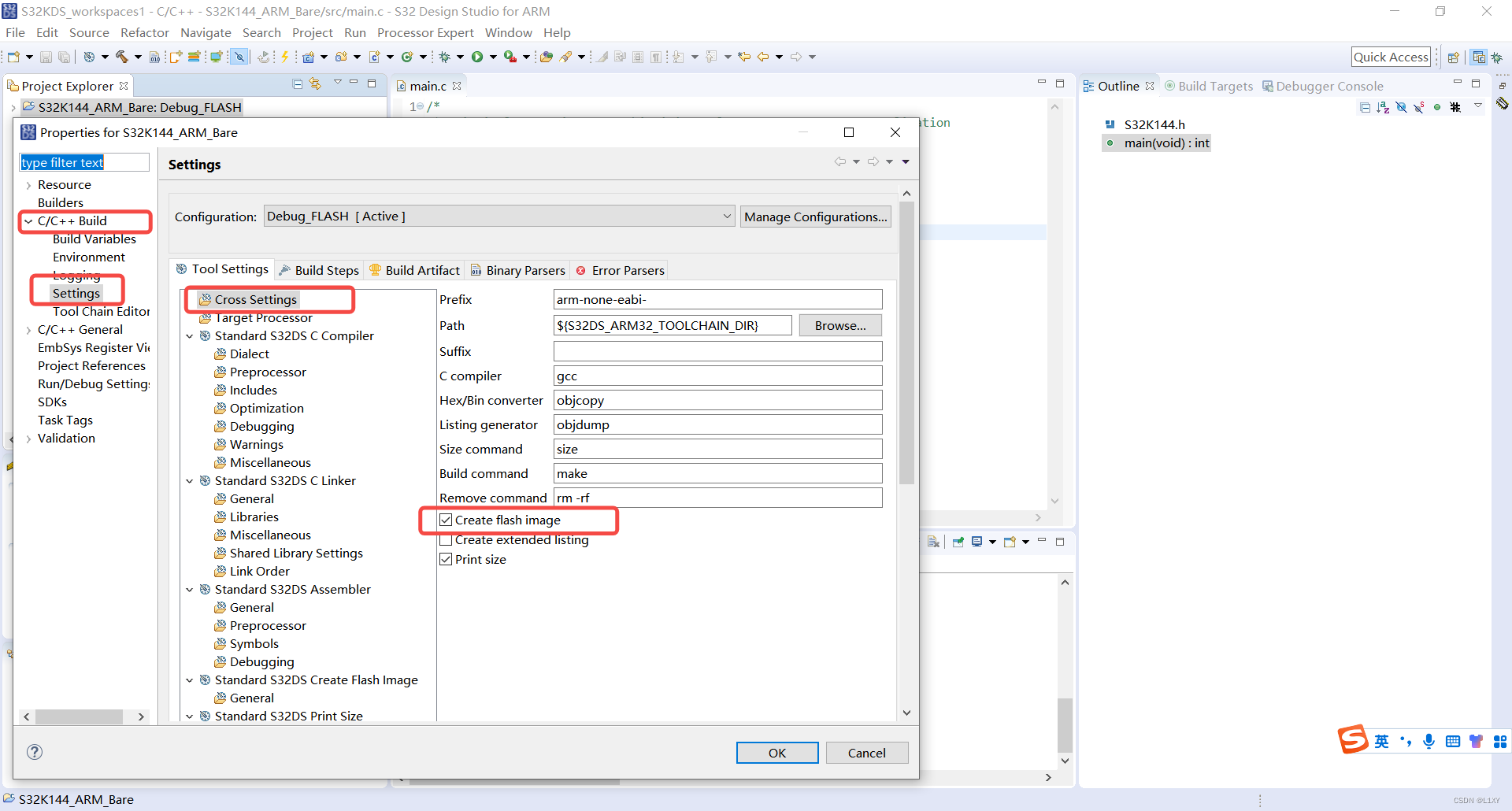Click the hammer Build icon in toolbar

[x=121, y=57]
